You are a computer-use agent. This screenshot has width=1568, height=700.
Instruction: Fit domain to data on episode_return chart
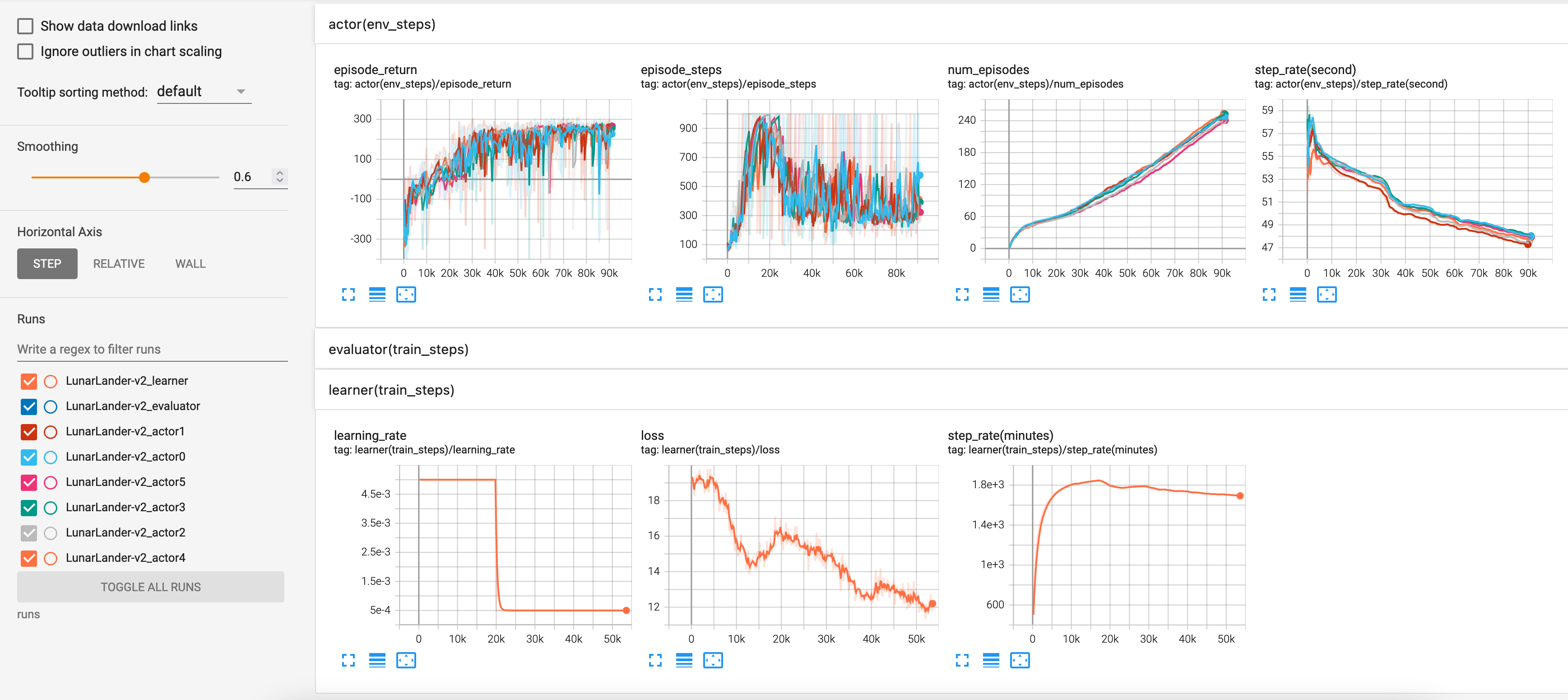[406, 295]
